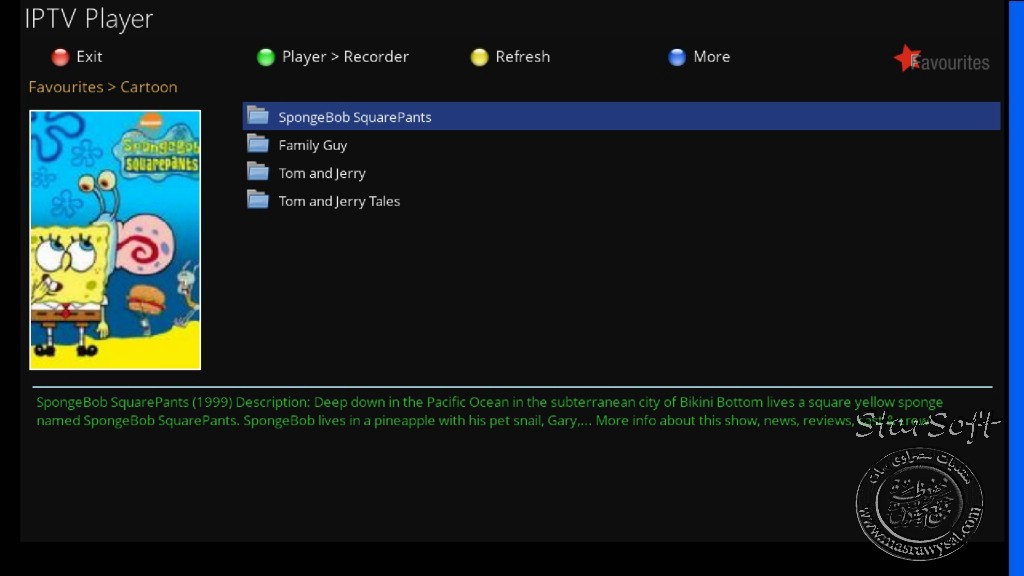1024x576 pixels.
Task: Select the SpongeBob SquarePants folder icon
Action: click(258, 116)
